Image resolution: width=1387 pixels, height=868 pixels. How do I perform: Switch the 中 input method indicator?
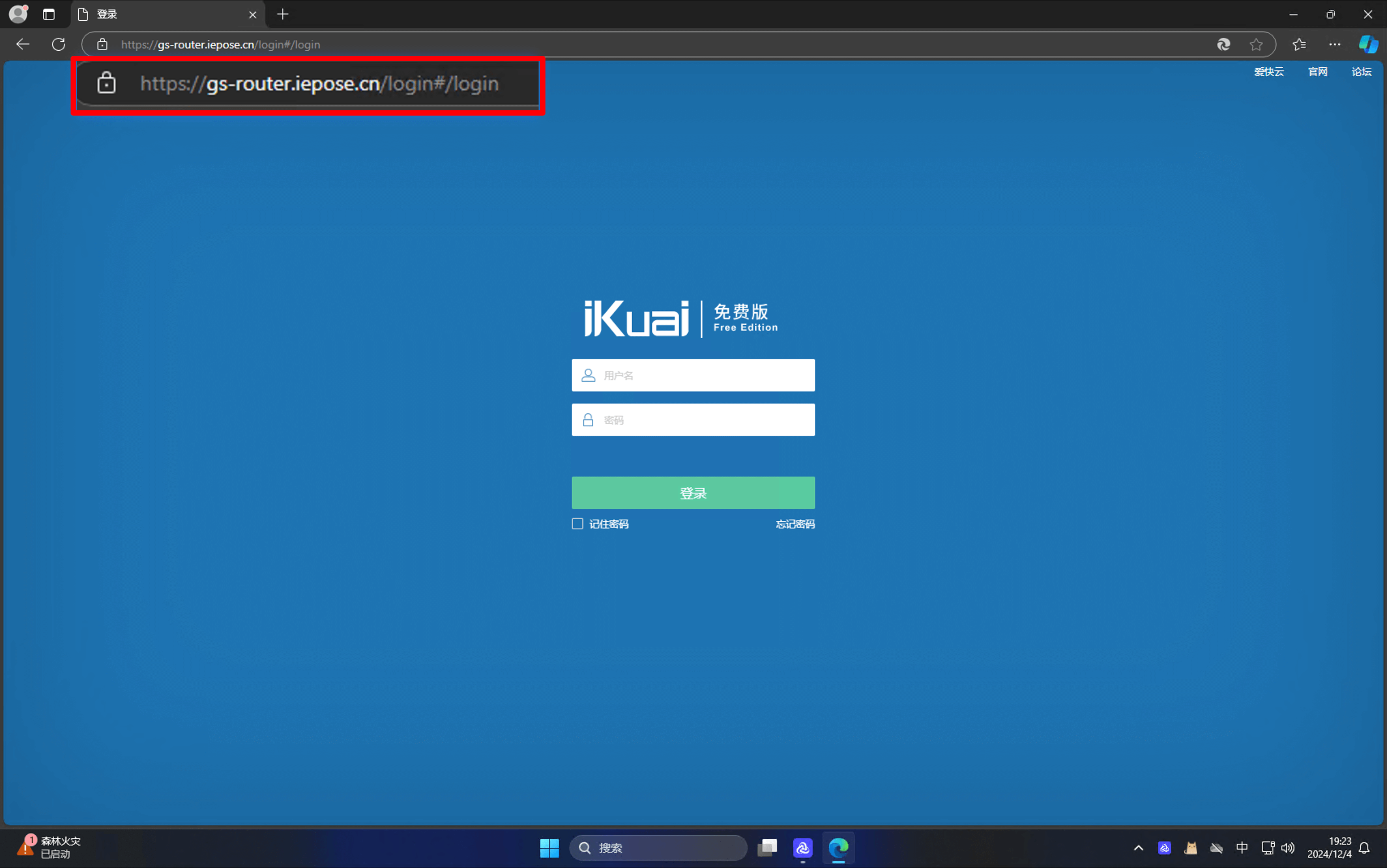pos(1242,848)
